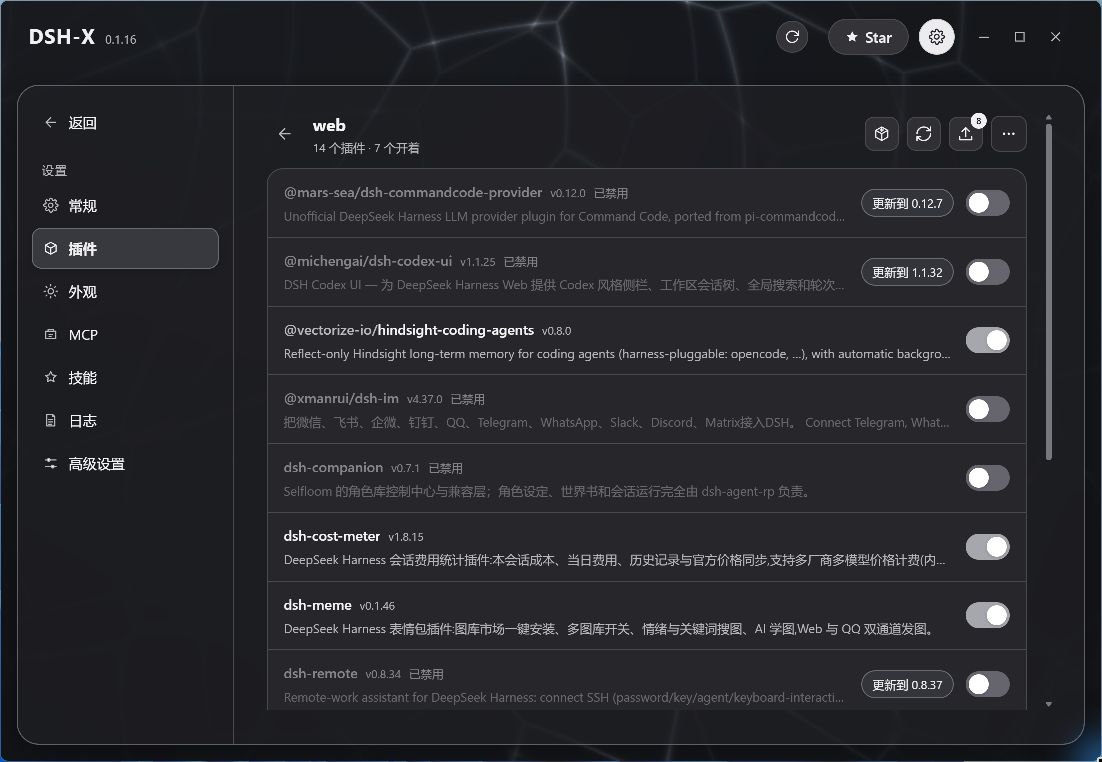Viewport: 1102px width, 762px height.
Task: Click the dsh-cost-meter plugin name
Action: tap(332, 536)
